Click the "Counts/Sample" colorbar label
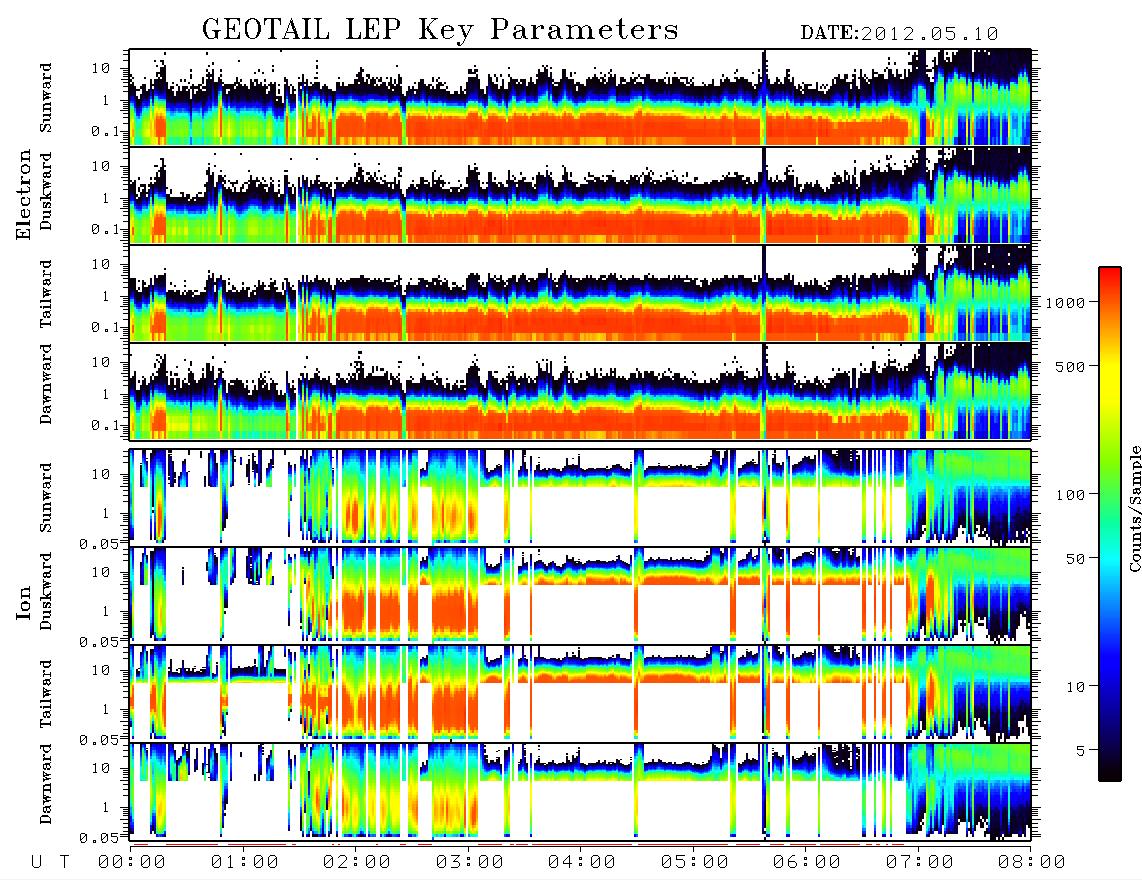The image size is (1142, 880). click(1134, 508)
